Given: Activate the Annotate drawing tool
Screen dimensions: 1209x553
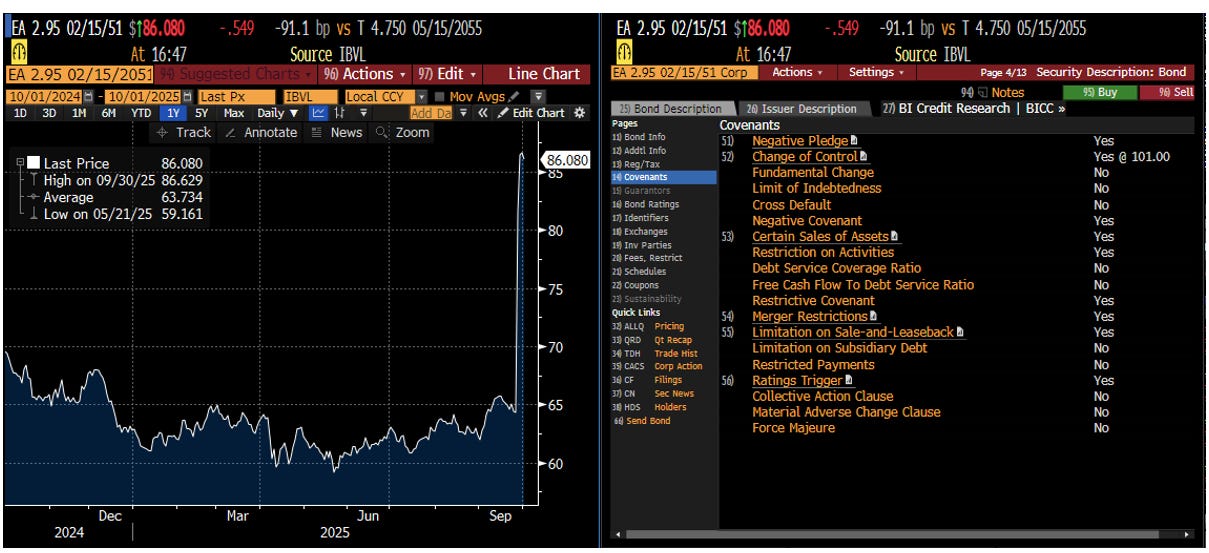Looking at the screenshot, I should click(x=260, y=132).
